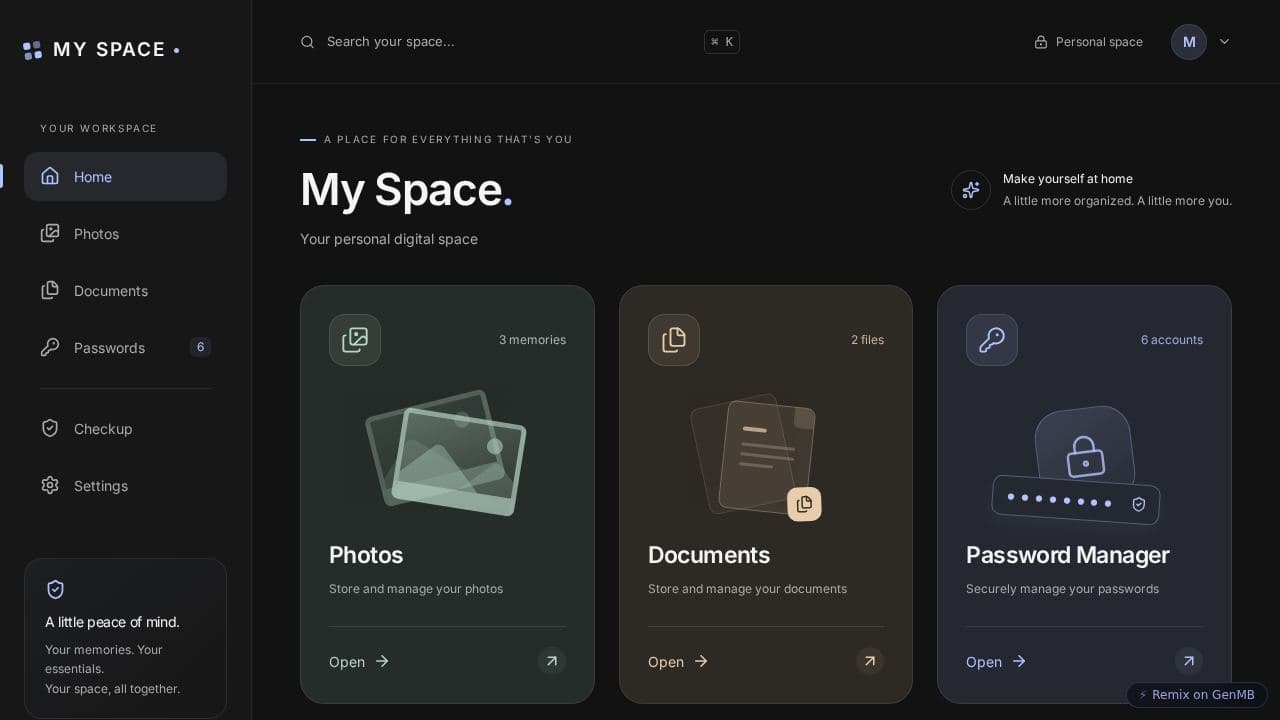Open Checkup from the sidebar
The image size is (1280, 720).
(x=125, y=428)
